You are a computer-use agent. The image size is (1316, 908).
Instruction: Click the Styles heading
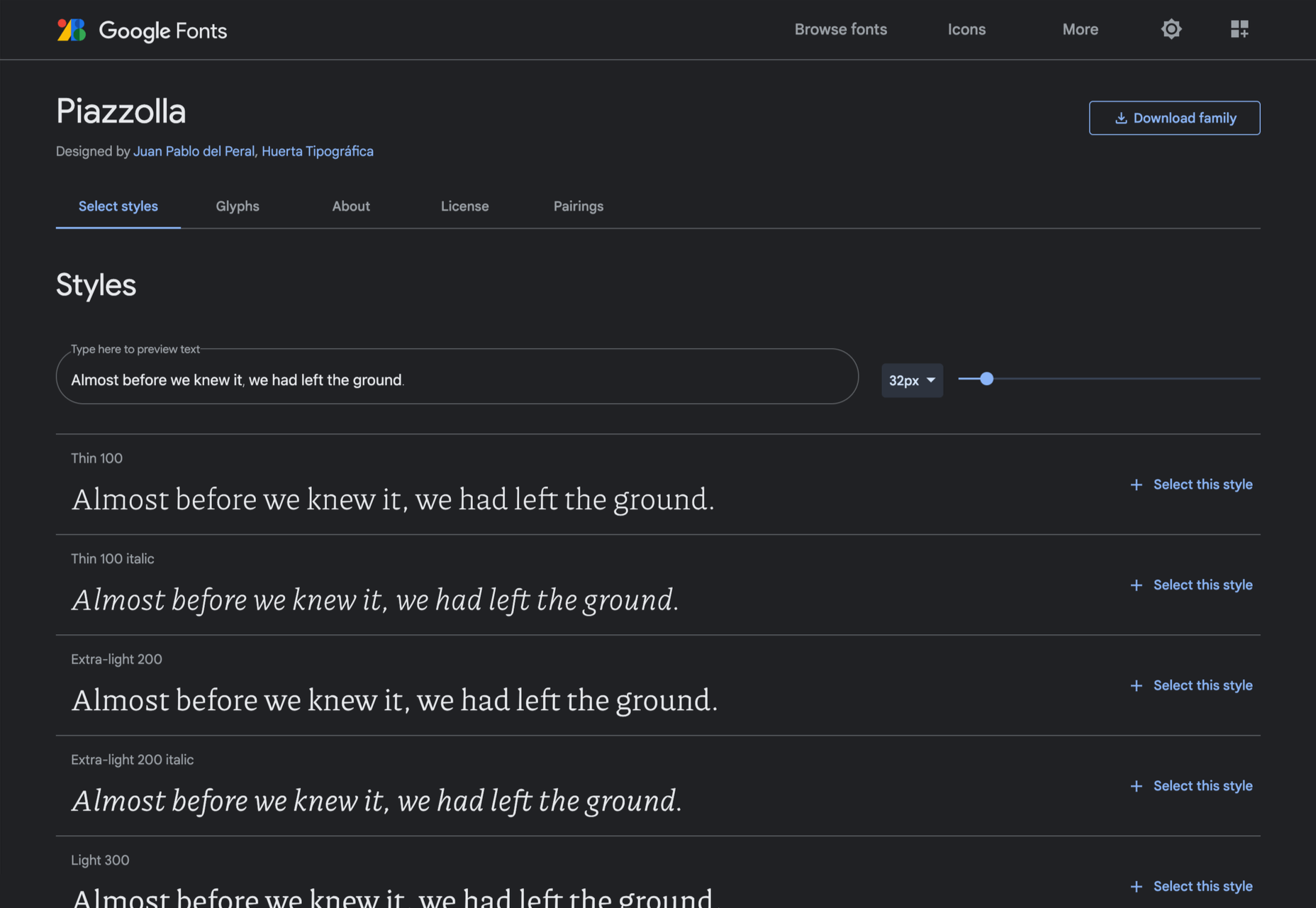click(x=96, y=285)
